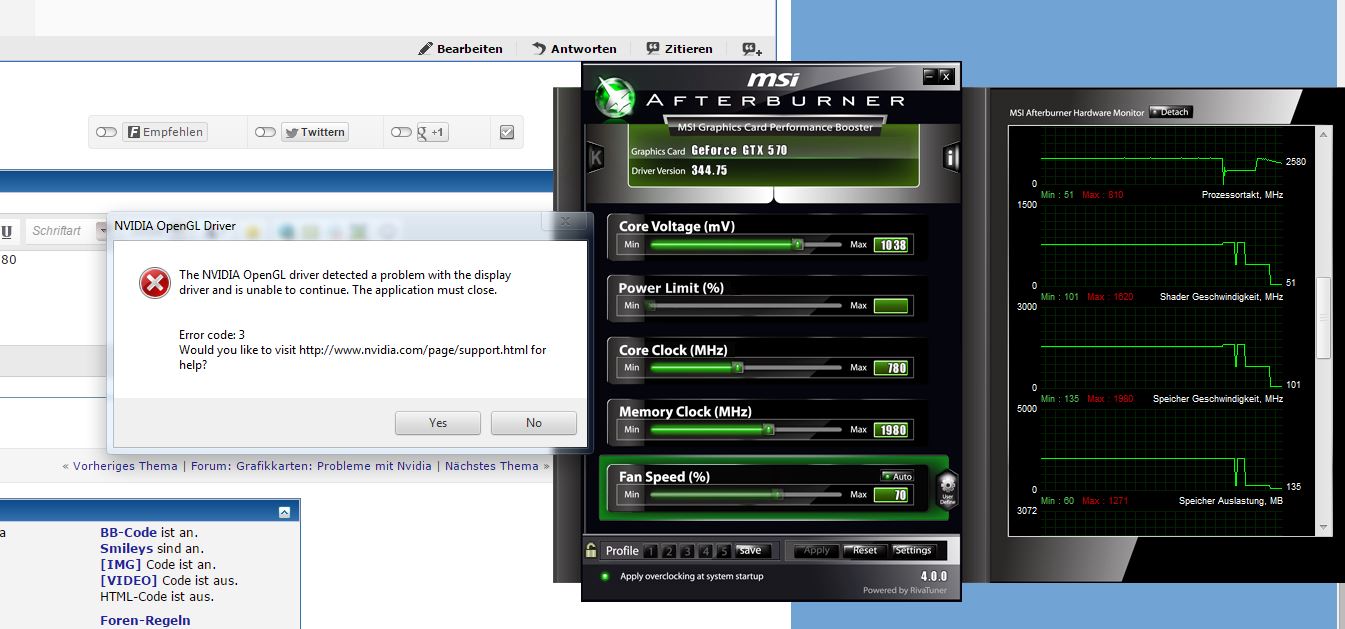
Task: Click the Google +1 button
Action: [432, 132]
